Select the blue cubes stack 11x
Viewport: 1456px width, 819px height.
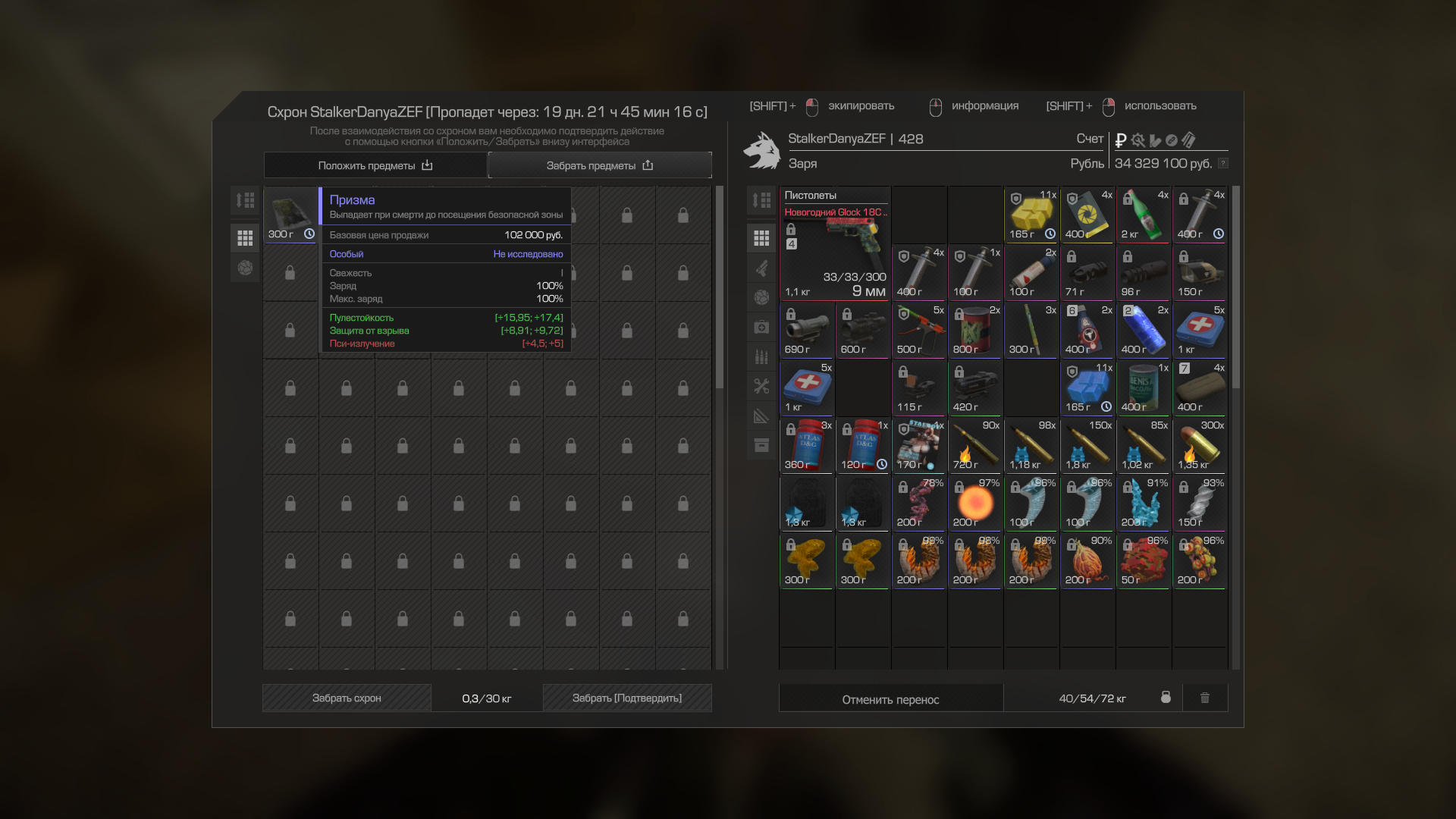pos(1087,388)
